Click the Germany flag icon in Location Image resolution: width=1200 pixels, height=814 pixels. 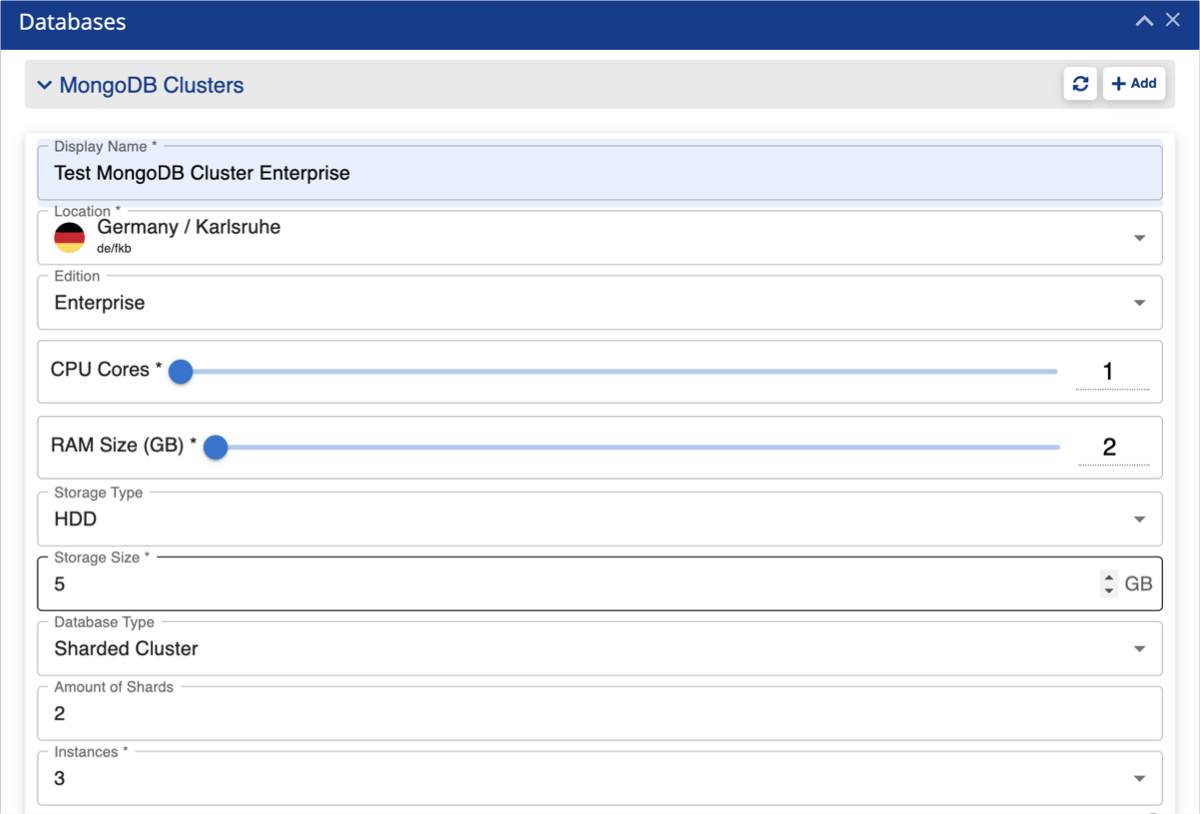click(x=69, y=238)
